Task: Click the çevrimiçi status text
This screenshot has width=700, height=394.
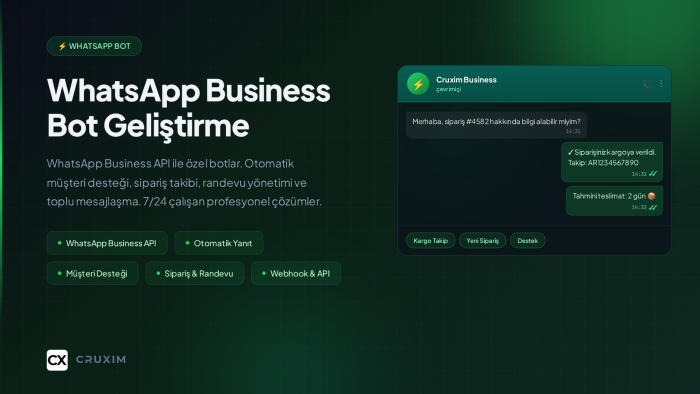Action: pyautogui.click(x=449, y=89)
